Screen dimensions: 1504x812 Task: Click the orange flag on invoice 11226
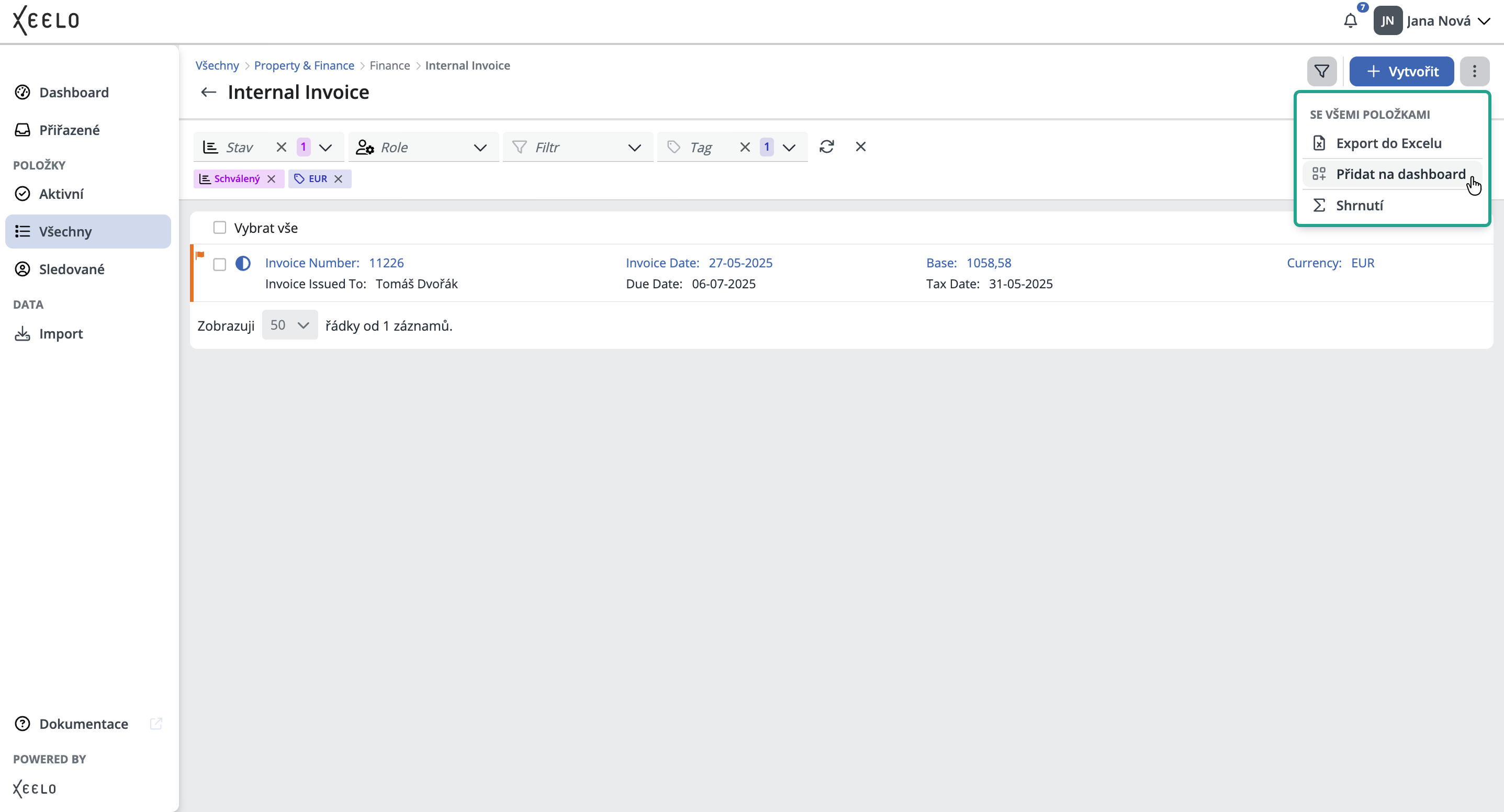click(x=200, y=255)
